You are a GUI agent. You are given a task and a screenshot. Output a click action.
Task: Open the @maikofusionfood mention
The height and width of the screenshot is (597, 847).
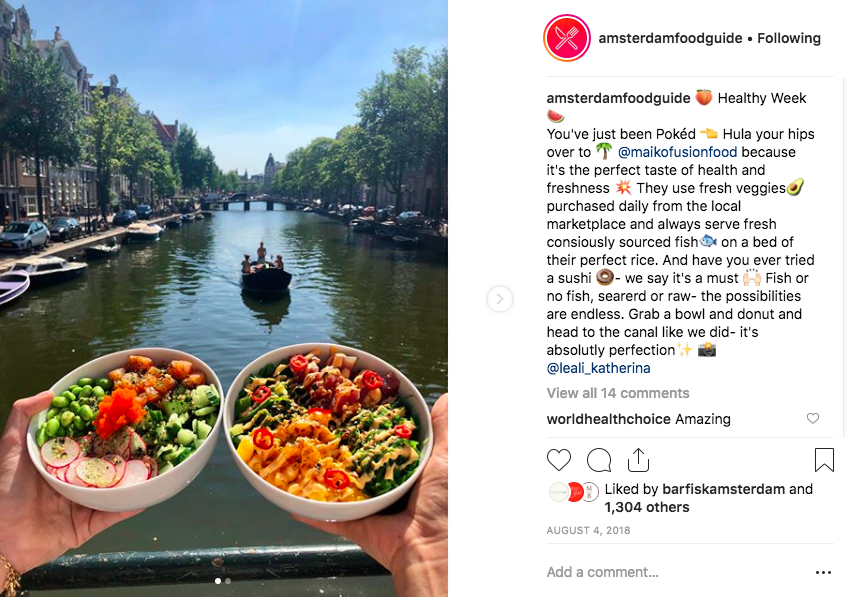point(677,152)
